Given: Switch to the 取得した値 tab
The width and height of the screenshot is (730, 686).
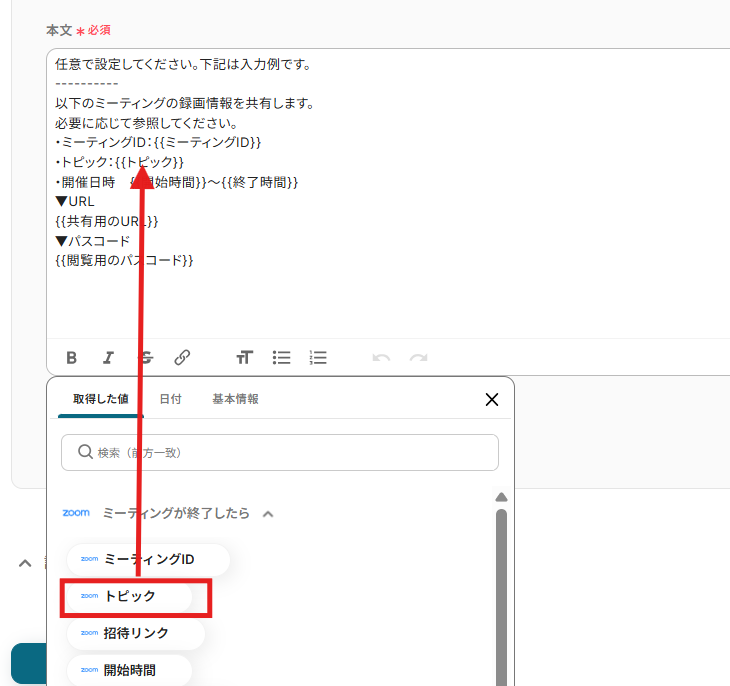Looking at the screenshot, I should [x=100, y=399].
